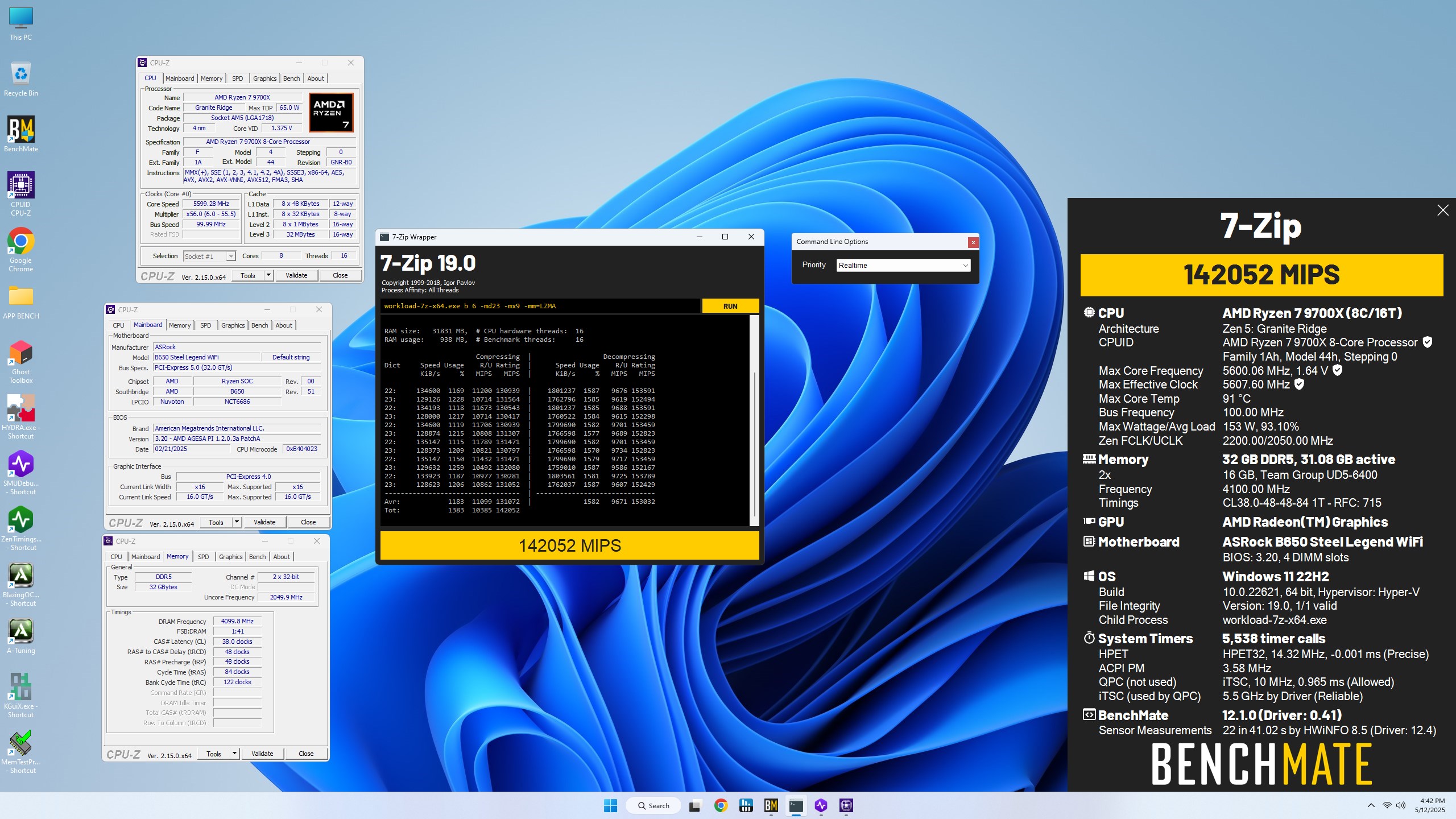Click the Tot: 142052 line in console output

click(x=452, y=510)
